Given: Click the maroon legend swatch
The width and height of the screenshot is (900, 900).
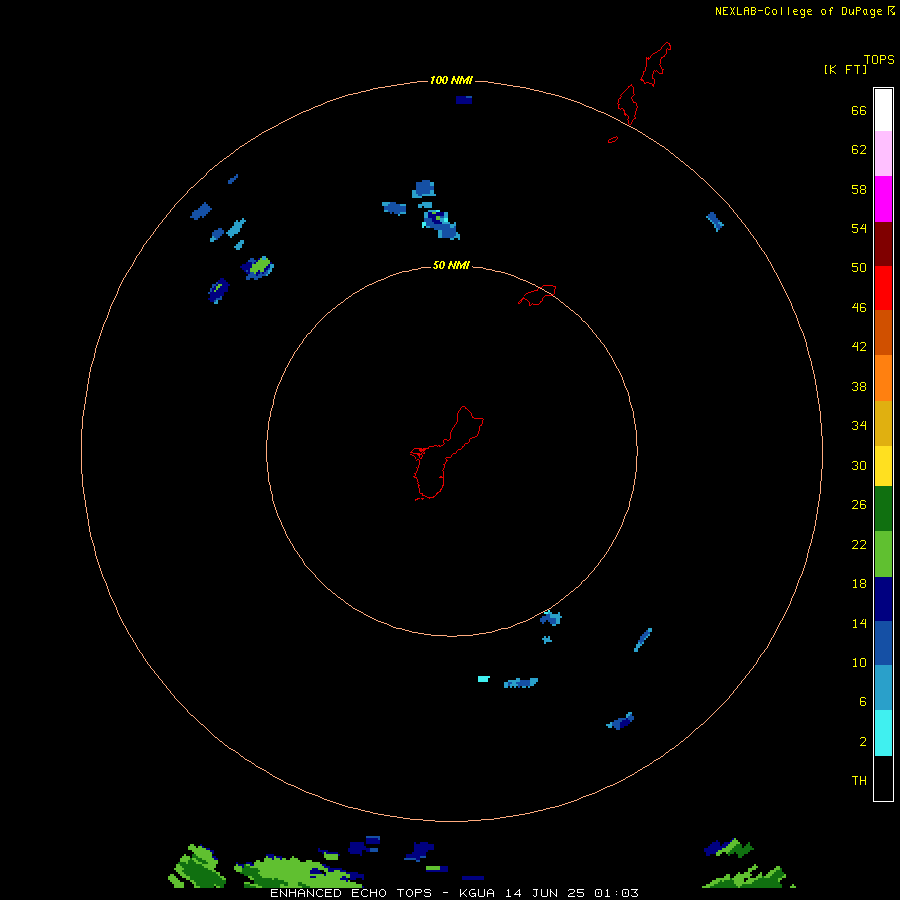Looking at the screenshot, I should 883,244.
